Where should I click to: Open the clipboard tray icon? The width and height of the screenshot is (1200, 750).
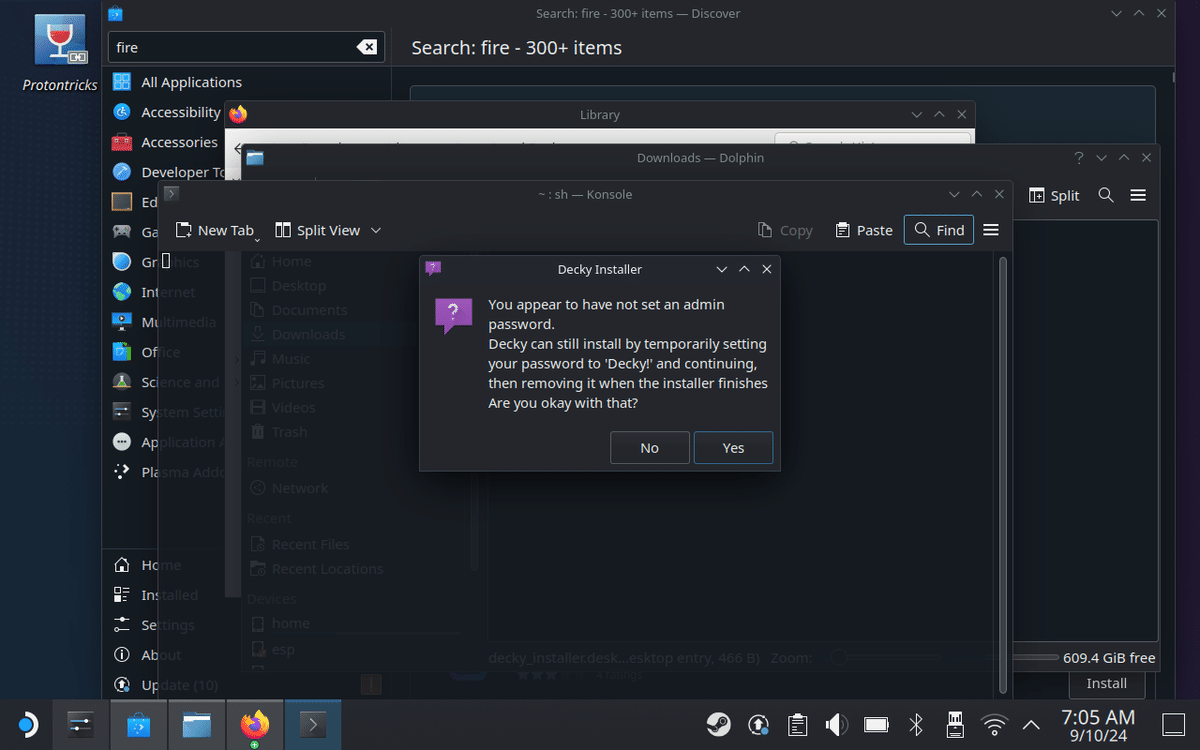pos(797,725)
